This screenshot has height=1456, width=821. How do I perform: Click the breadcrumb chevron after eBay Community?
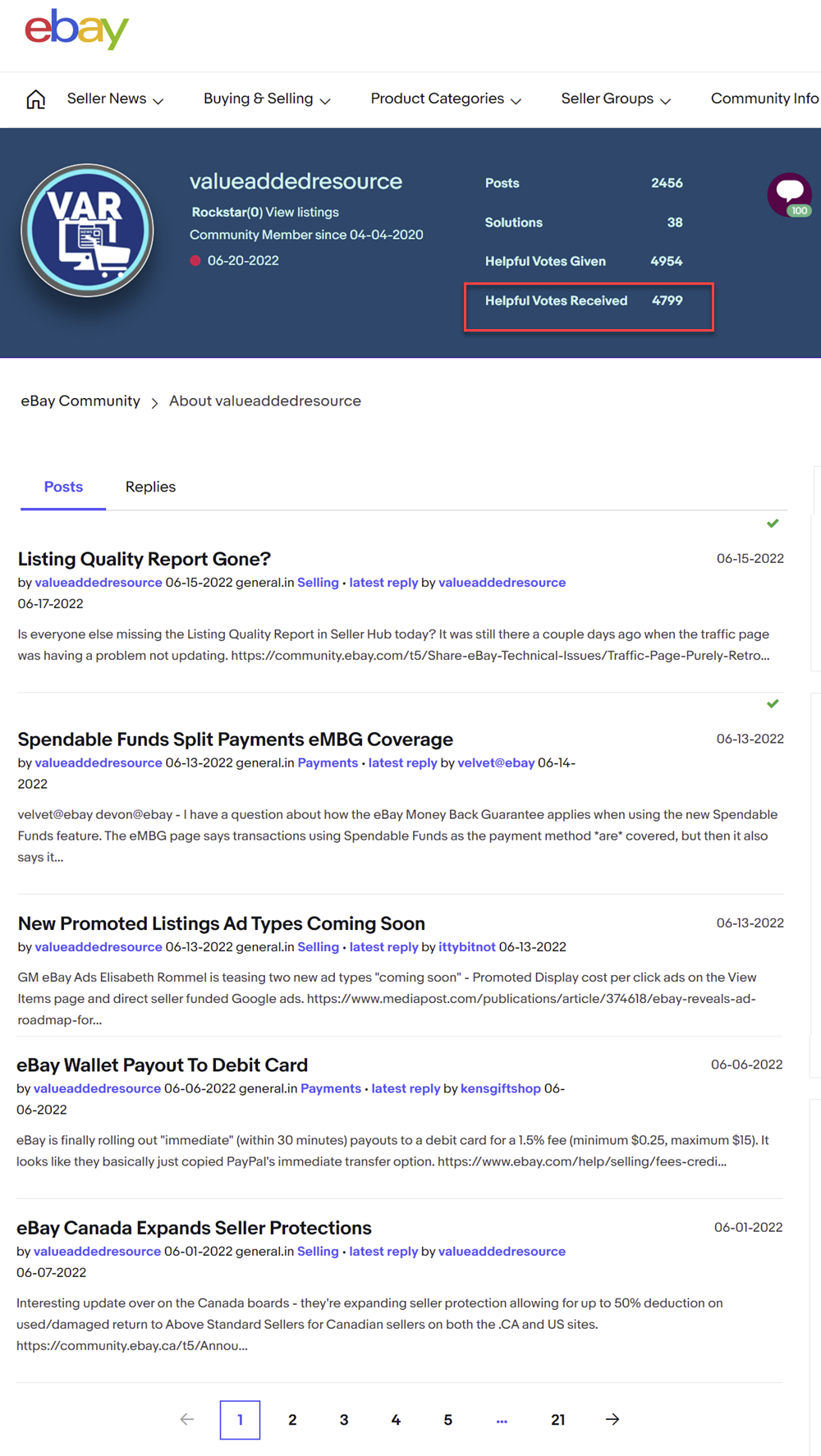pyautogui.click(x=154, y=403)
